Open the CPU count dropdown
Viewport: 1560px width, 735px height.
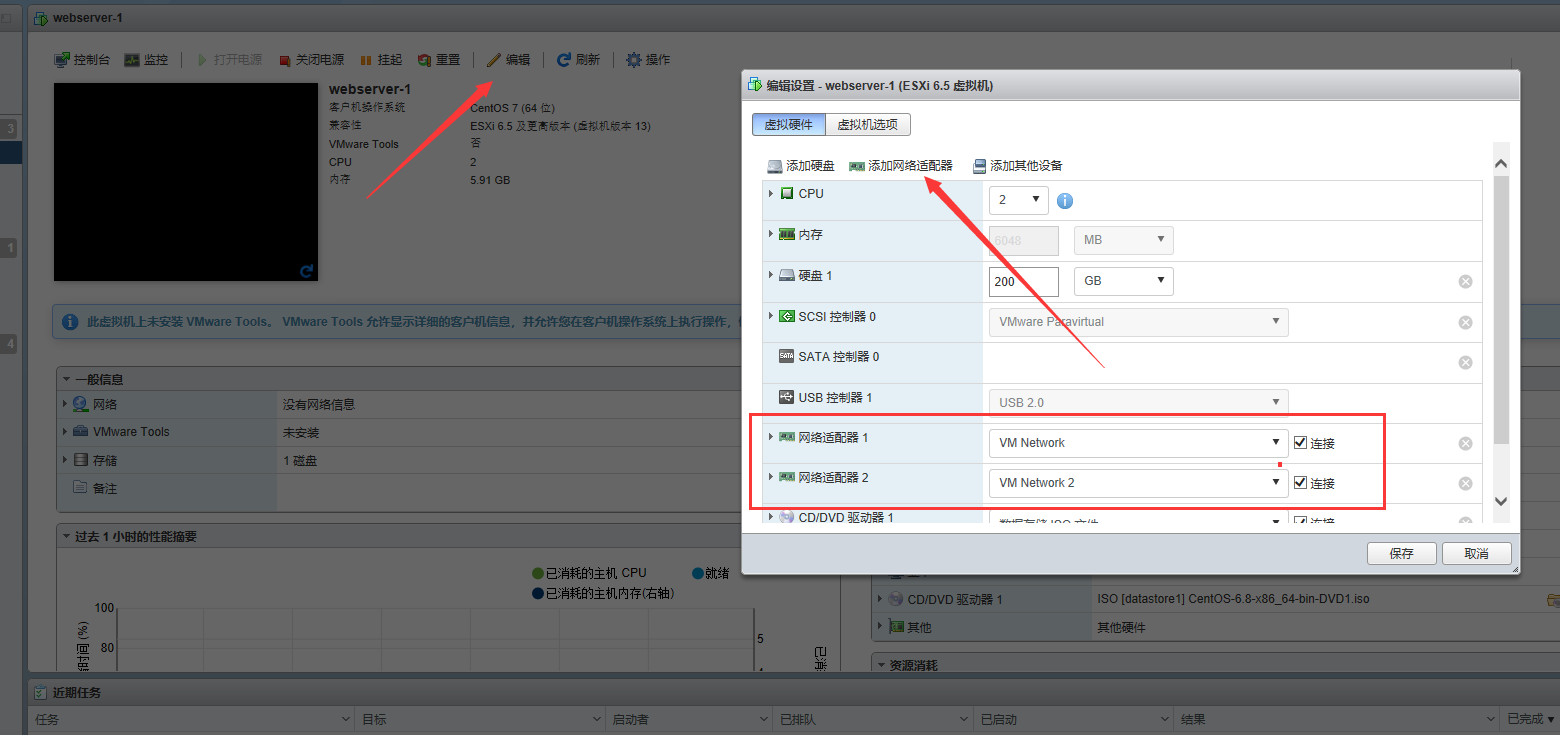tap(1019, 200)
